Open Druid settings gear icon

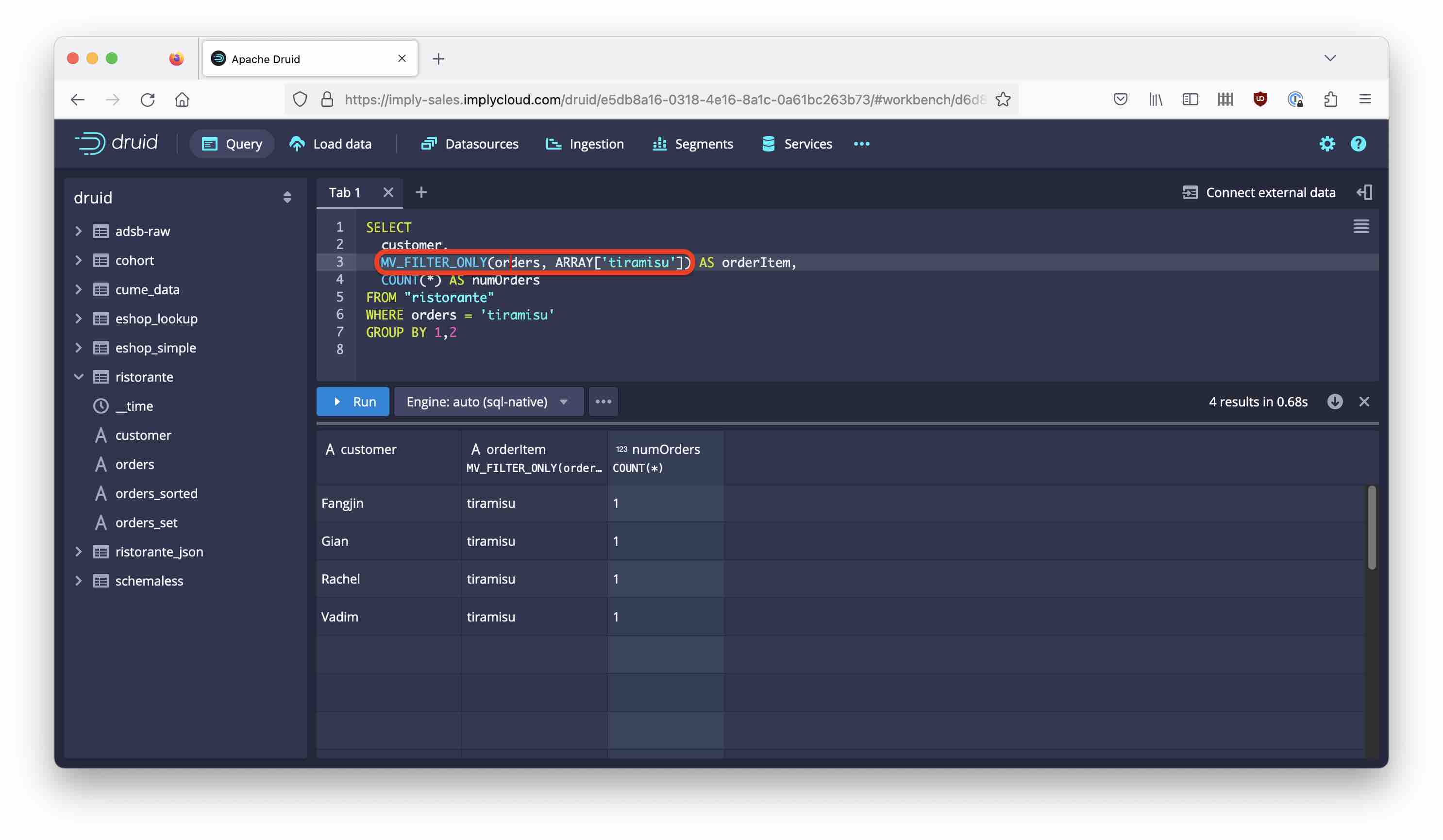coord(1326,144)
